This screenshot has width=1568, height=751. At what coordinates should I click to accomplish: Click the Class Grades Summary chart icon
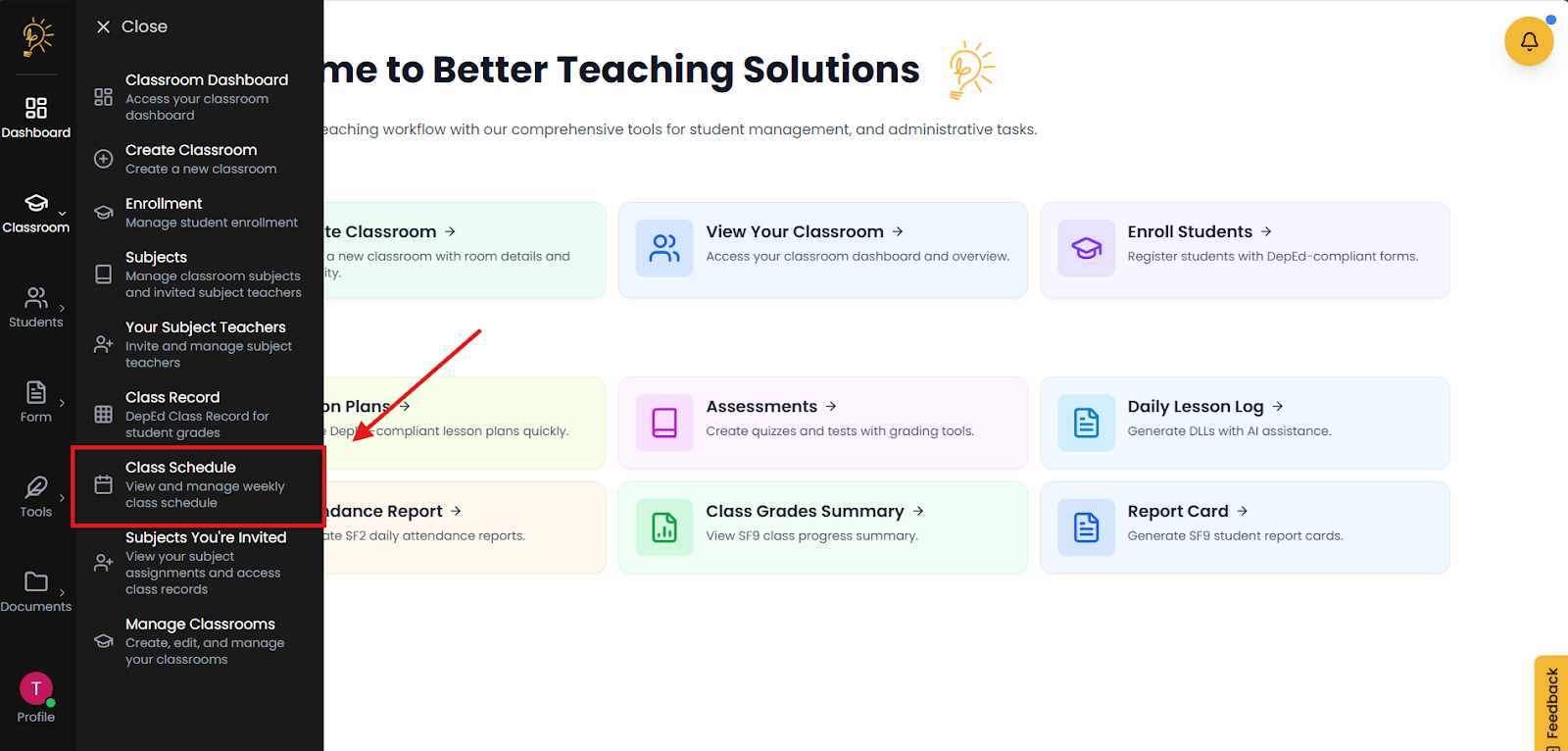[x=664, y=527]
